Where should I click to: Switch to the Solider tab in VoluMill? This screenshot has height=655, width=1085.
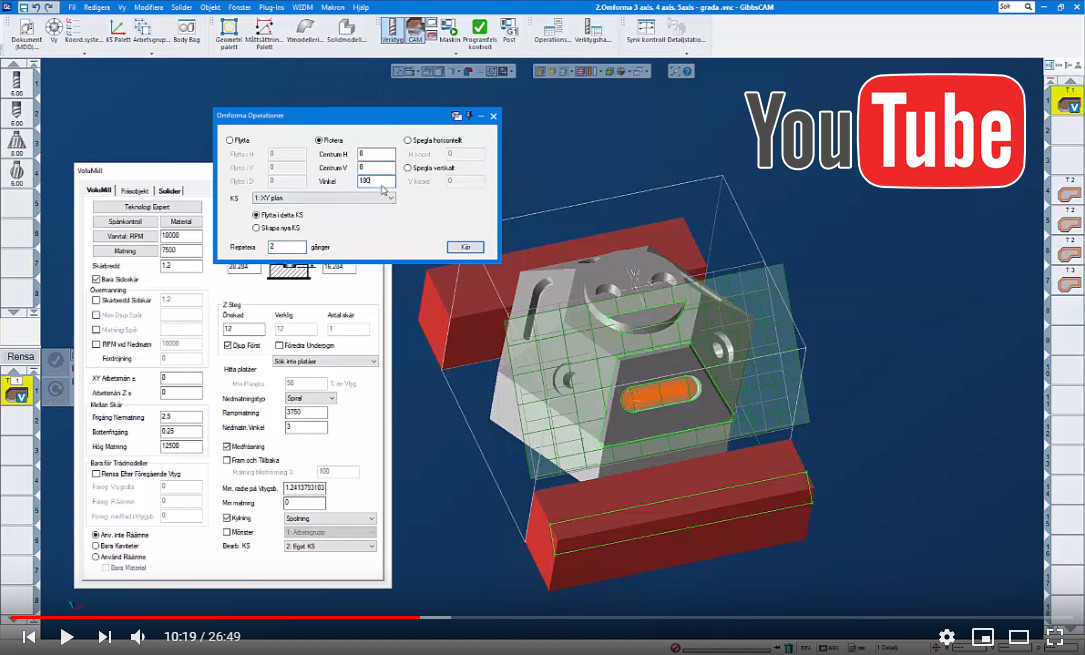click(x=170, y=191)
